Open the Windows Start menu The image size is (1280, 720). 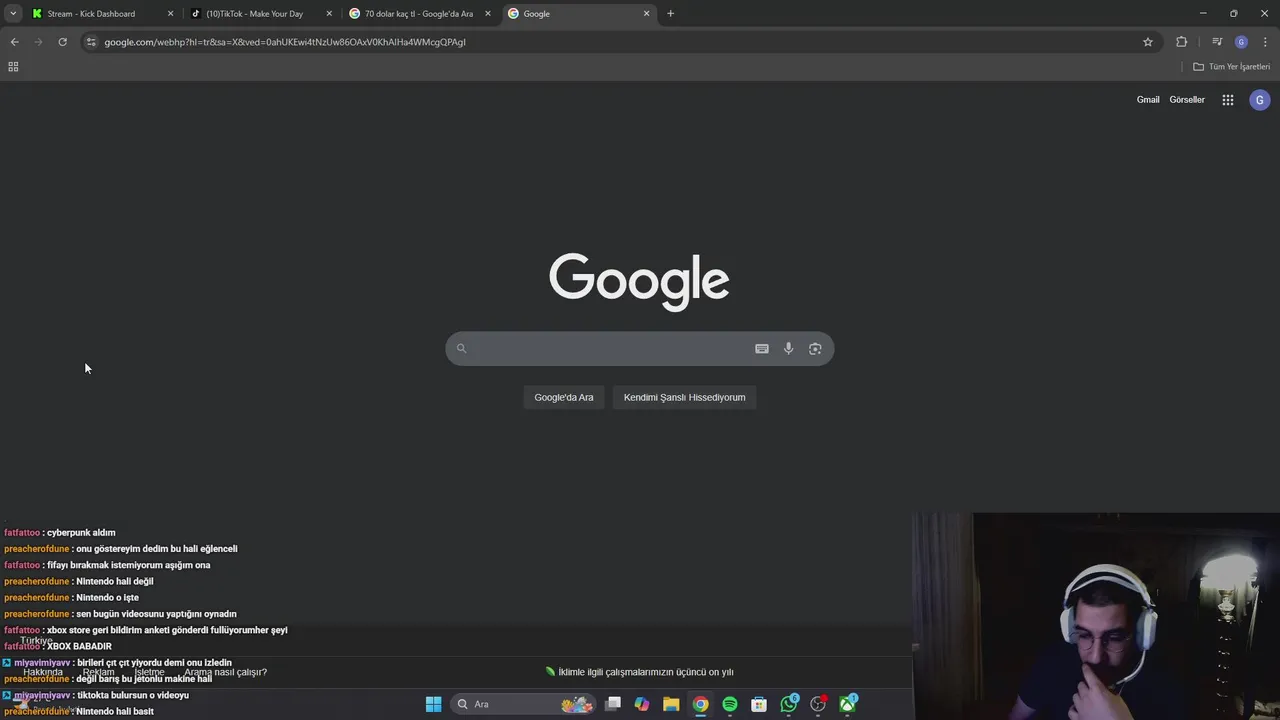coord(433,704)
